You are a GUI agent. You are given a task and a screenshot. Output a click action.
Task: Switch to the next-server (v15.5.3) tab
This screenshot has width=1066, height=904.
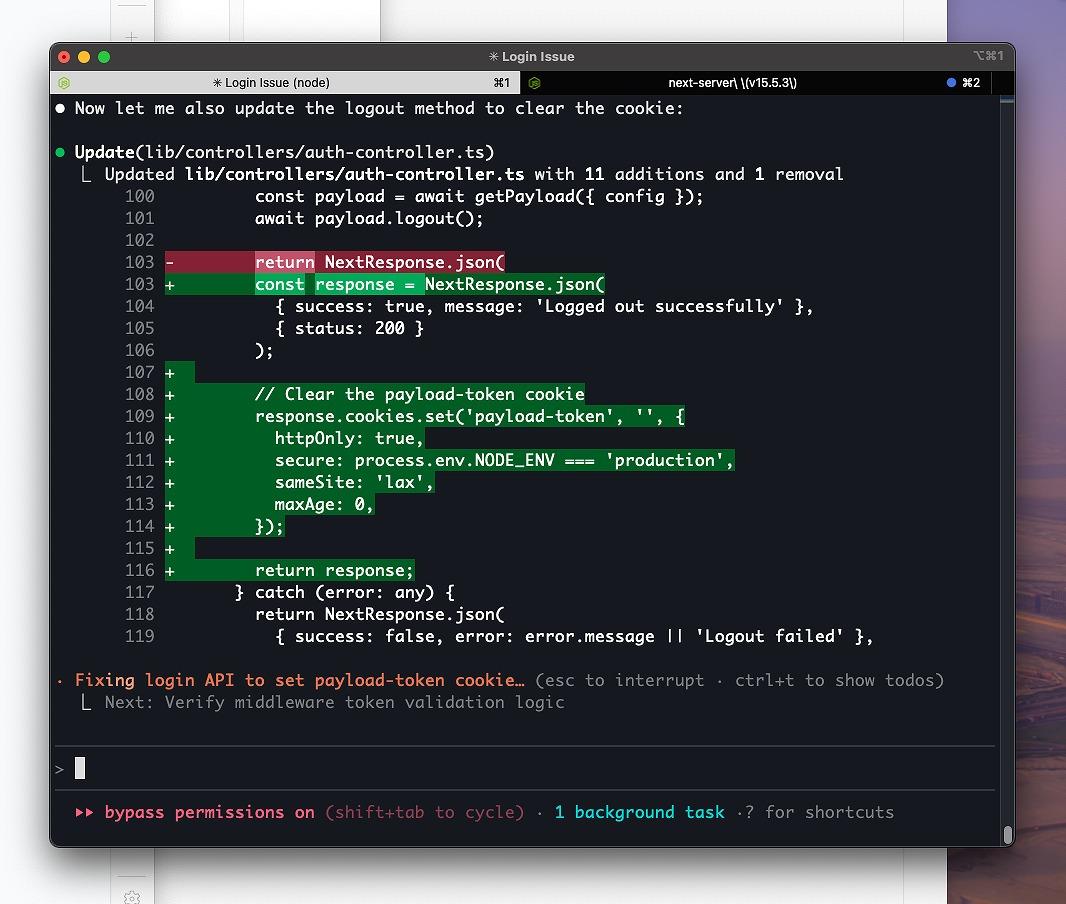[x=732, y=83]
